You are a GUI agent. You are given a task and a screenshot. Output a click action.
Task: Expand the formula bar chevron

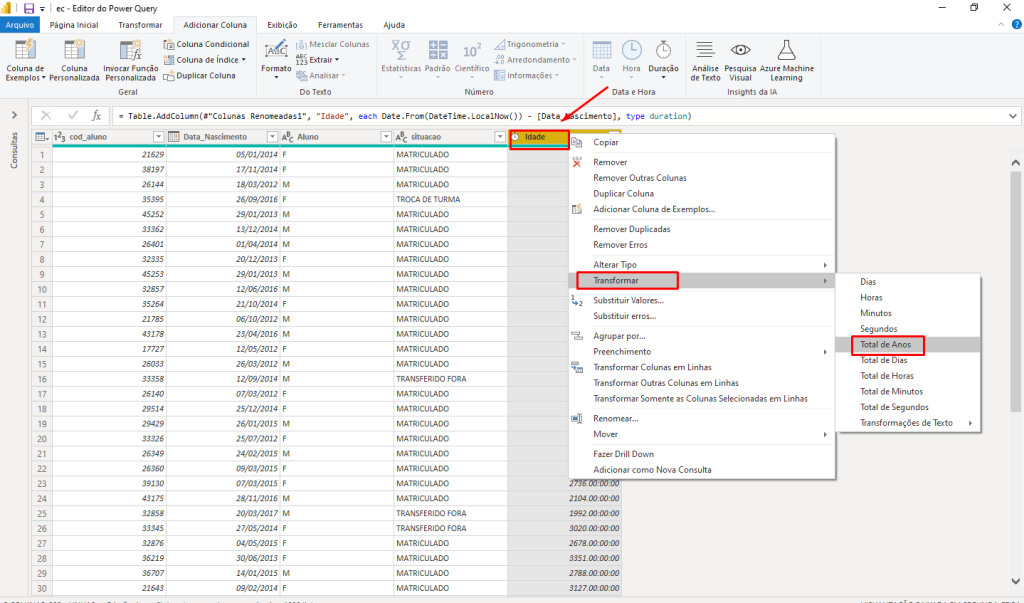(x=1012, y=116)
